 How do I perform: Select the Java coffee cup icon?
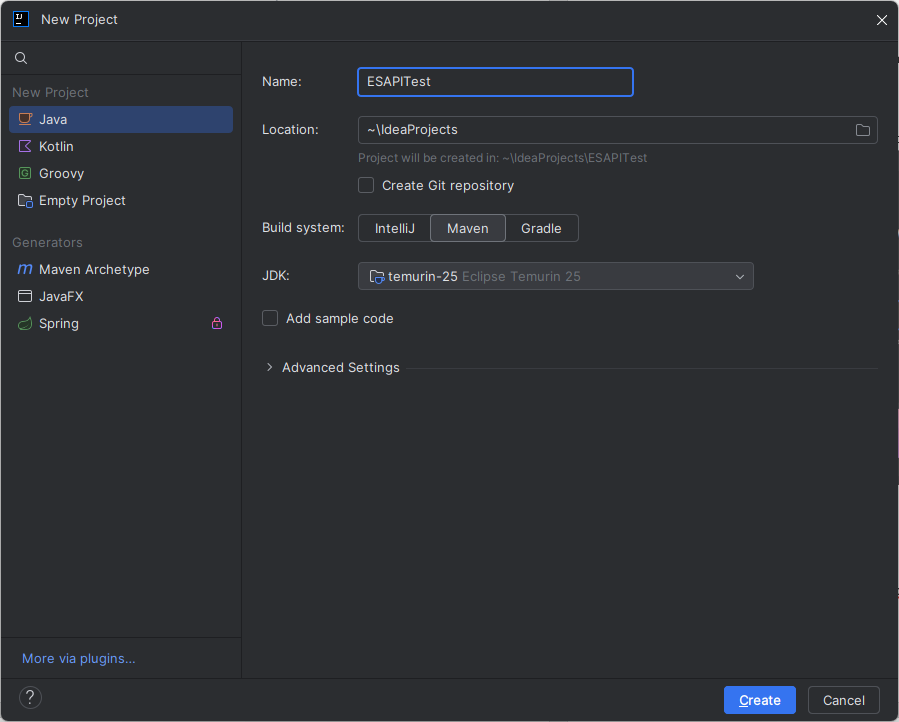[25, 120]
